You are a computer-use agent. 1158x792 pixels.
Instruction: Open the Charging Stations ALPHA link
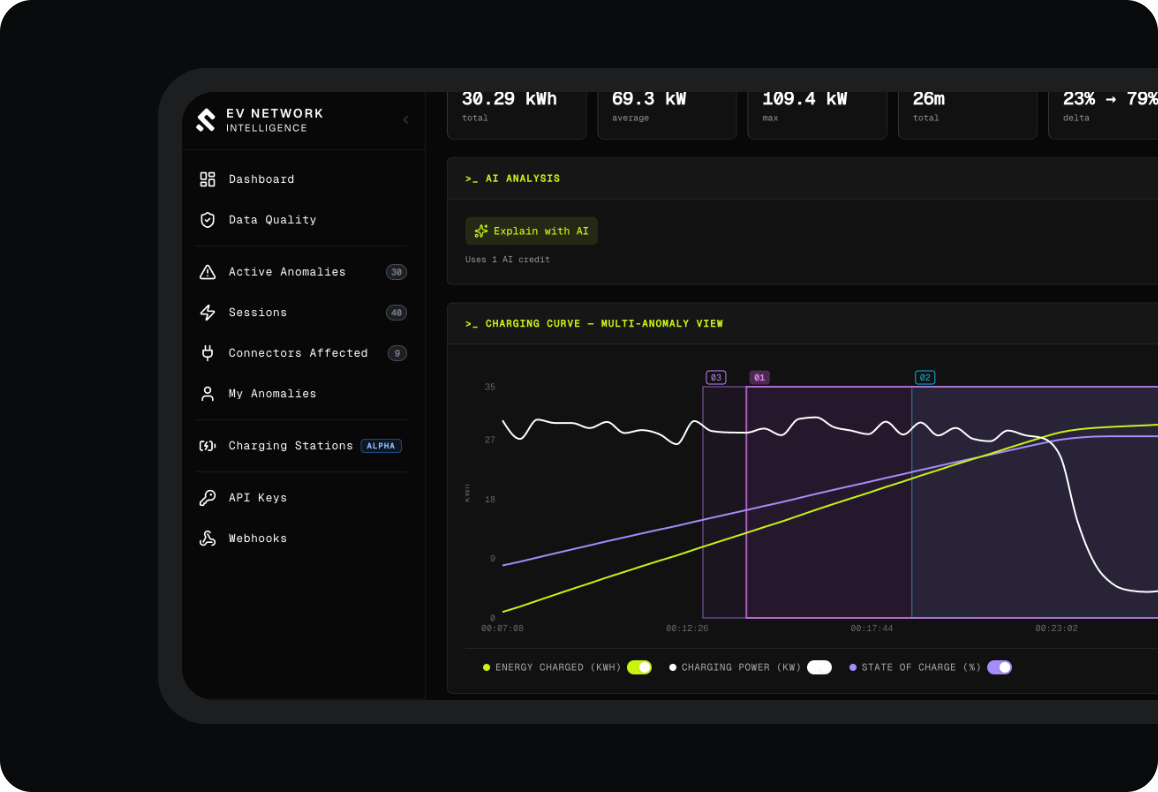302,446
